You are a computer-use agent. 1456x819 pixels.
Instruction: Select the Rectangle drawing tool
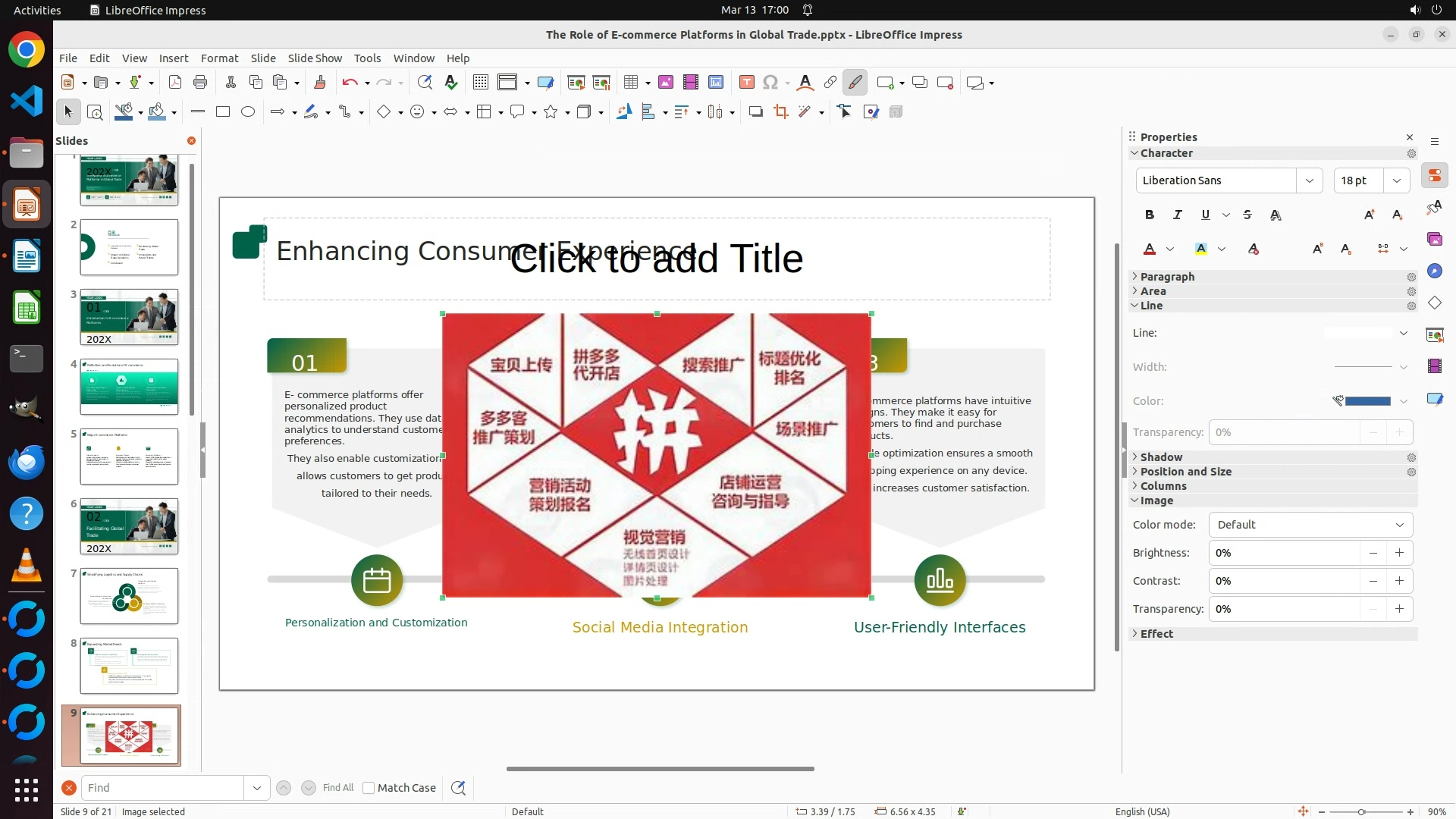(x=222, y=112)
